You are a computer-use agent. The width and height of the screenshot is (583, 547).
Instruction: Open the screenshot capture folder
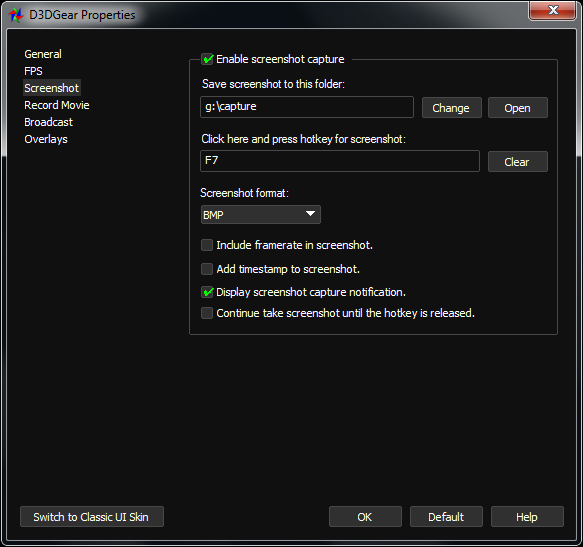pos(518,108)
